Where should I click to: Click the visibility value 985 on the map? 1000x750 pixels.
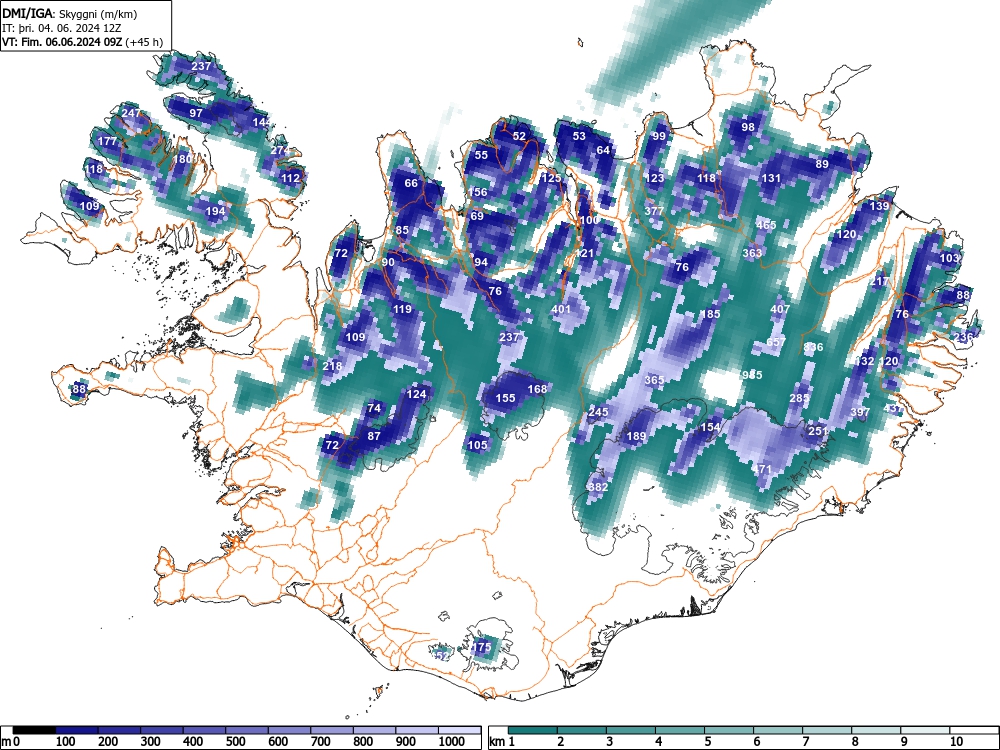coord(752,375)
